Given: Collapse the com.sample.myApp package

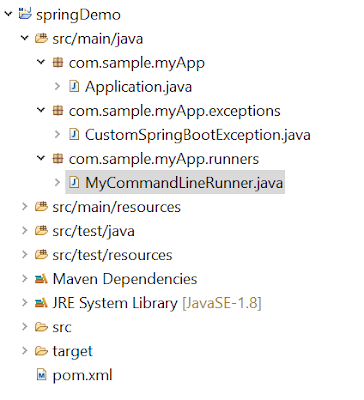Looking at the screenshot, I should coord(41,62).
